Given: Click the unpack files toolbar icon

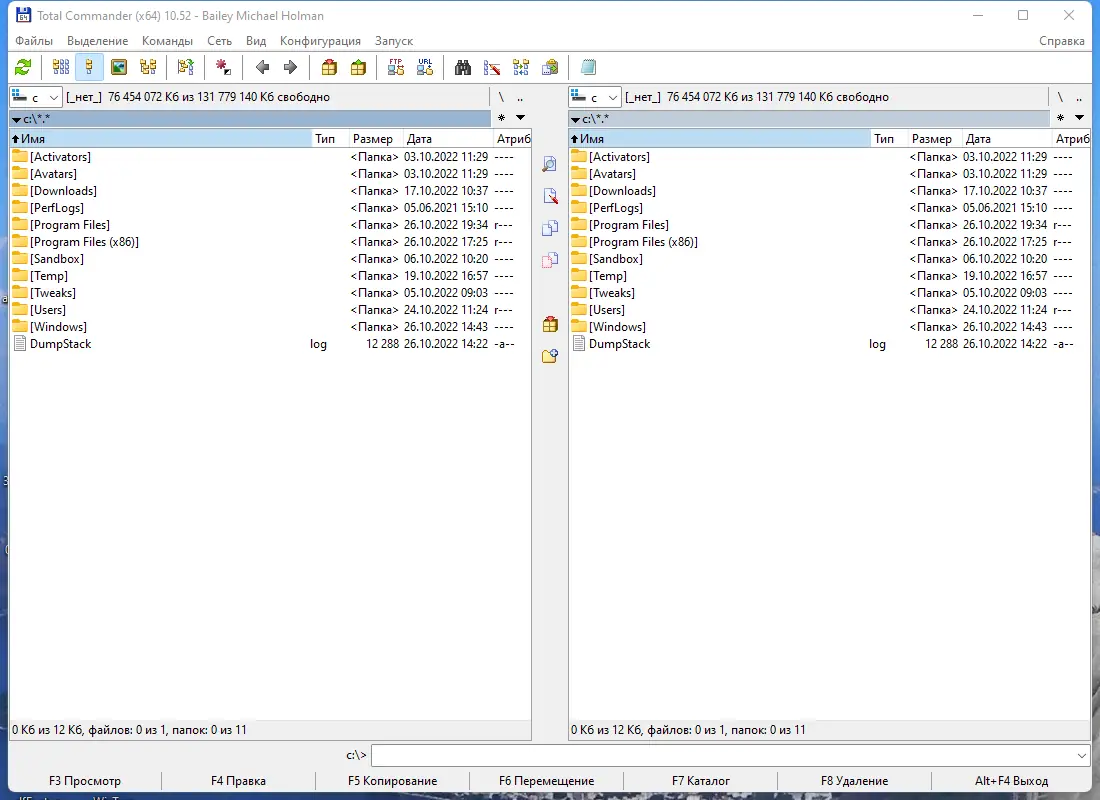Looking at the screenshot, I should click(x=358, y=67).
